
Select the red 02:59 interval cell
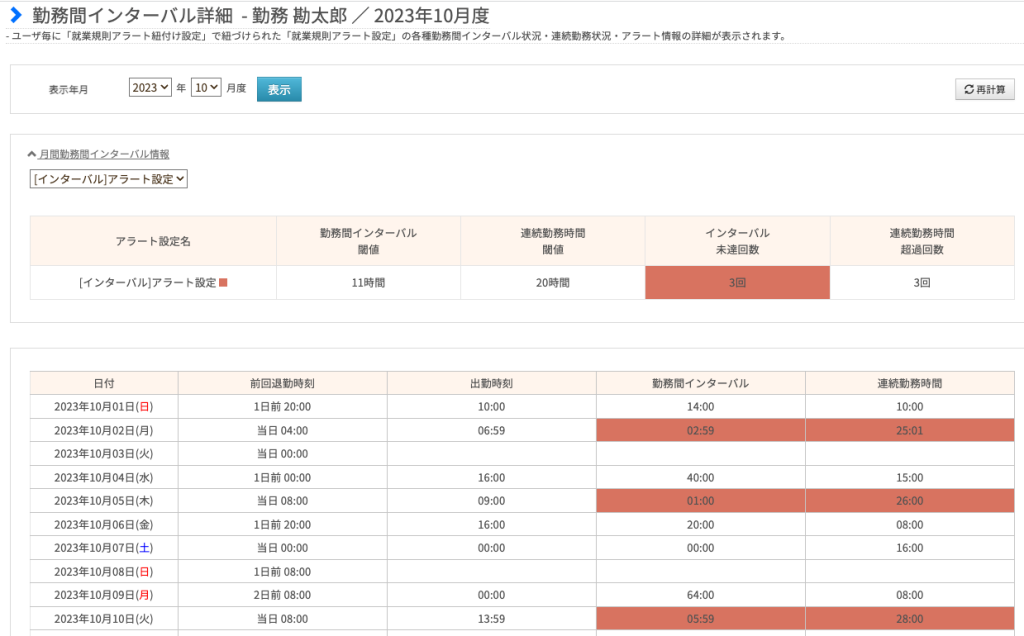(x=700, y=430)
